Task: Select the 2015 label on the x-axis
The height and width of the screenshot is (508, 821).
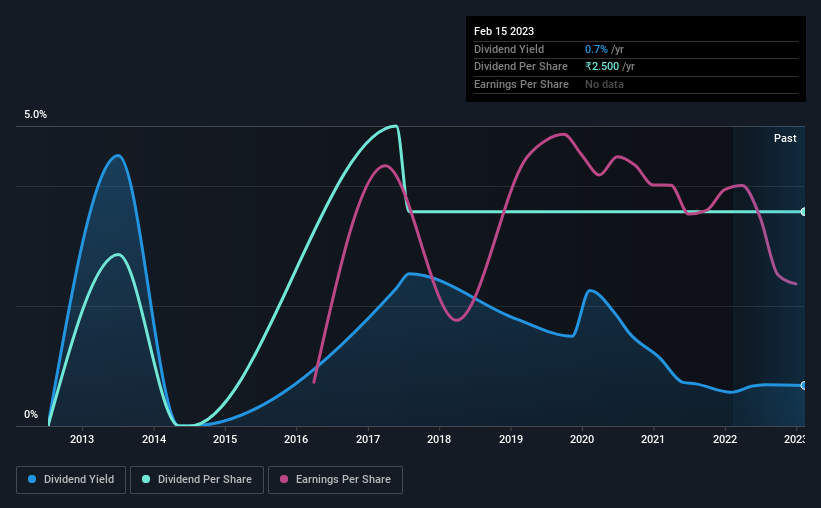Action: [225, 439]
